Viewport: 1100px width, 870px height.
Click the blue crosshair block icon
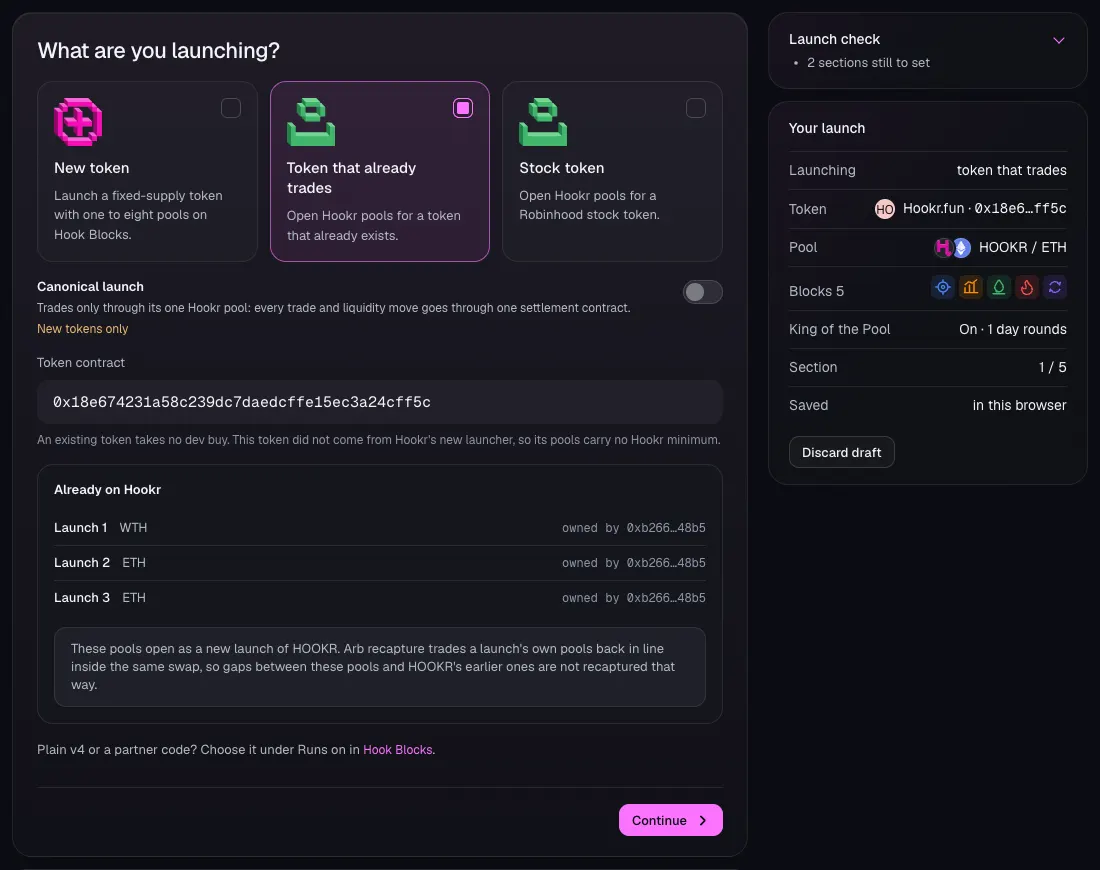tap(943, 287)
